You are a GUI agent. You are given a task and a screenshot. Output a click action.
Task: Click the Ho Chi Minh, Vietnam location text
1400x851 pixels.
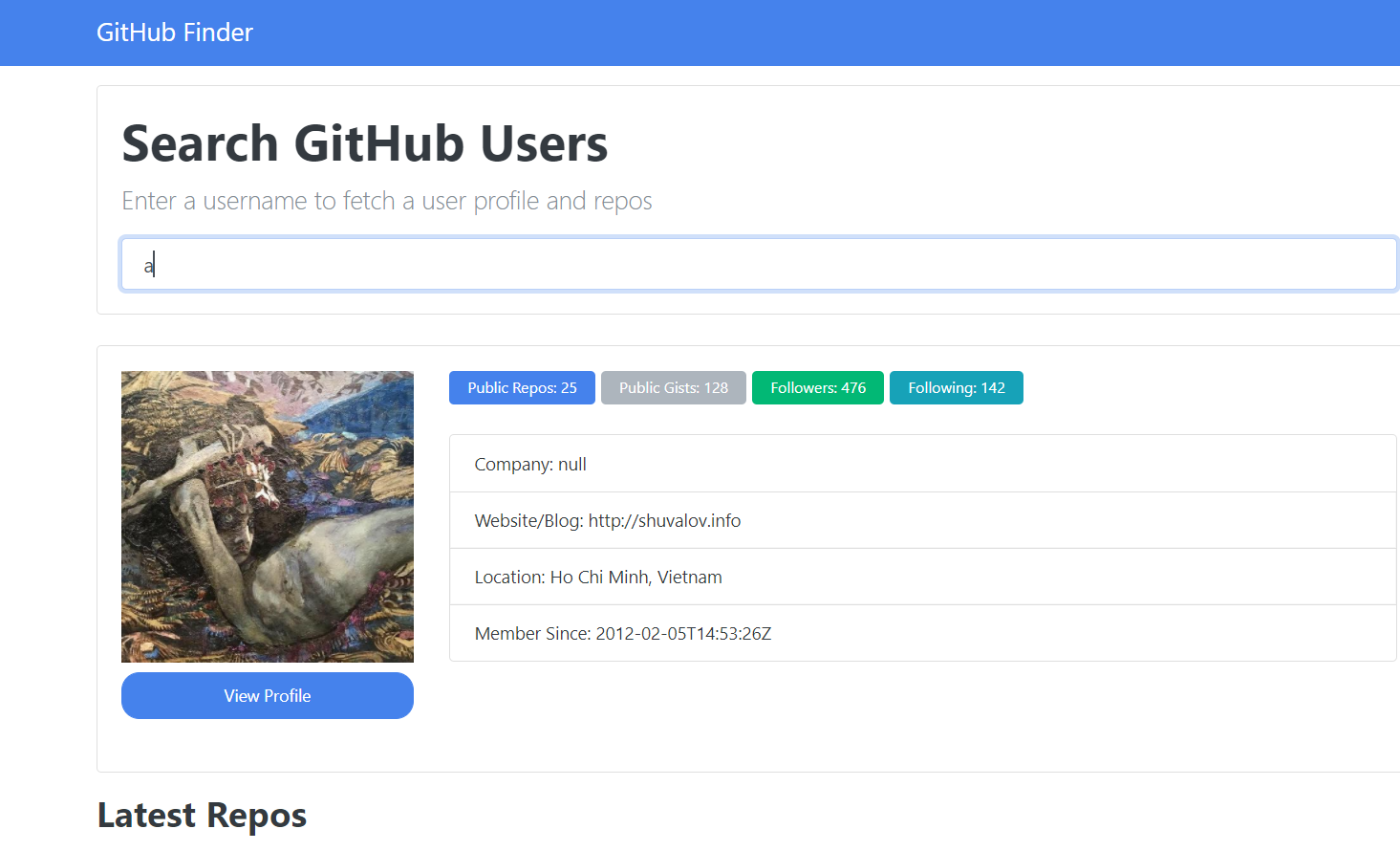635,577
